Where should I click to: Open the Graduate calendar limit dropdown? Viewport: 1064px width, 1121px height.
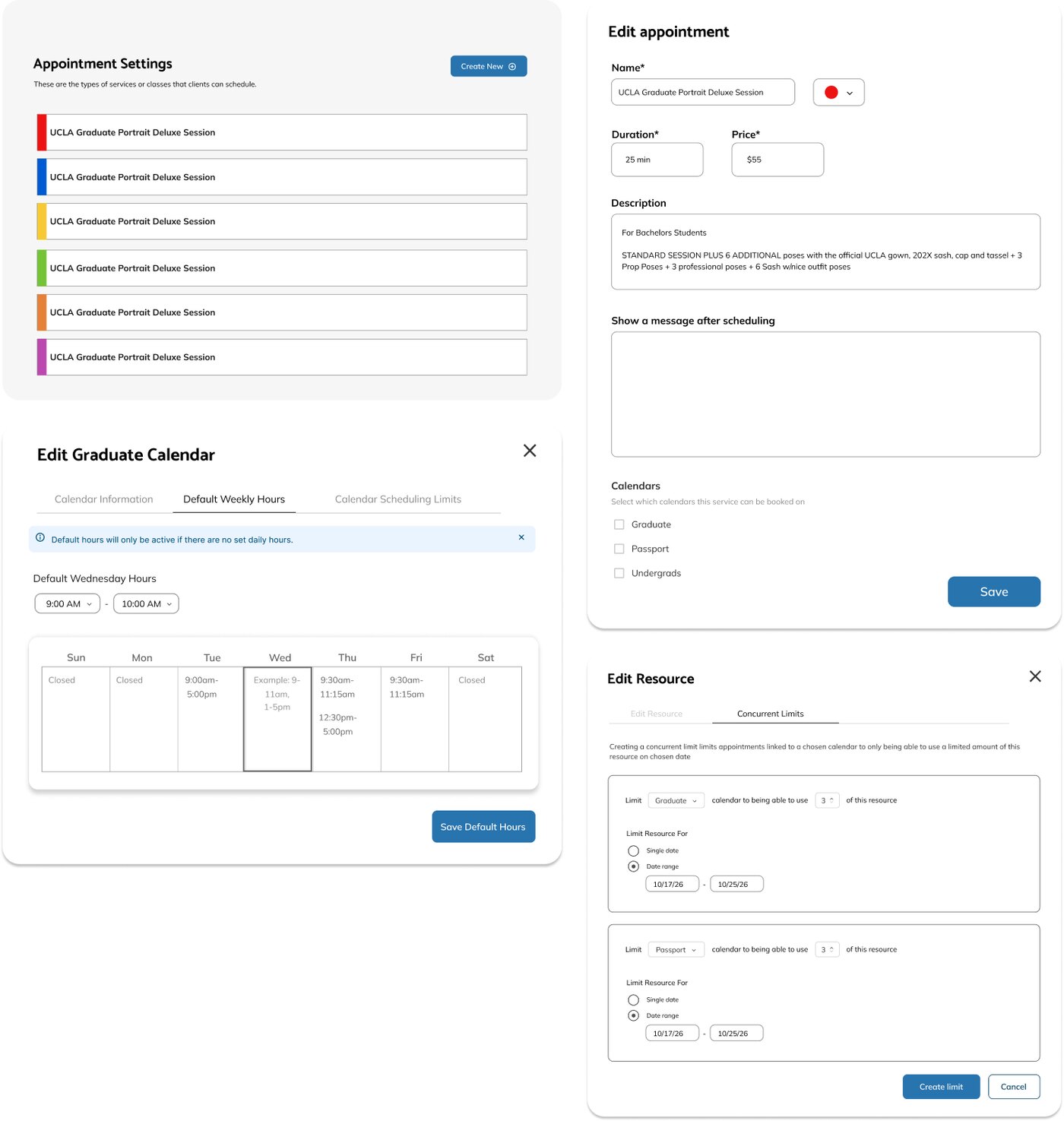[x=676, y=800]
